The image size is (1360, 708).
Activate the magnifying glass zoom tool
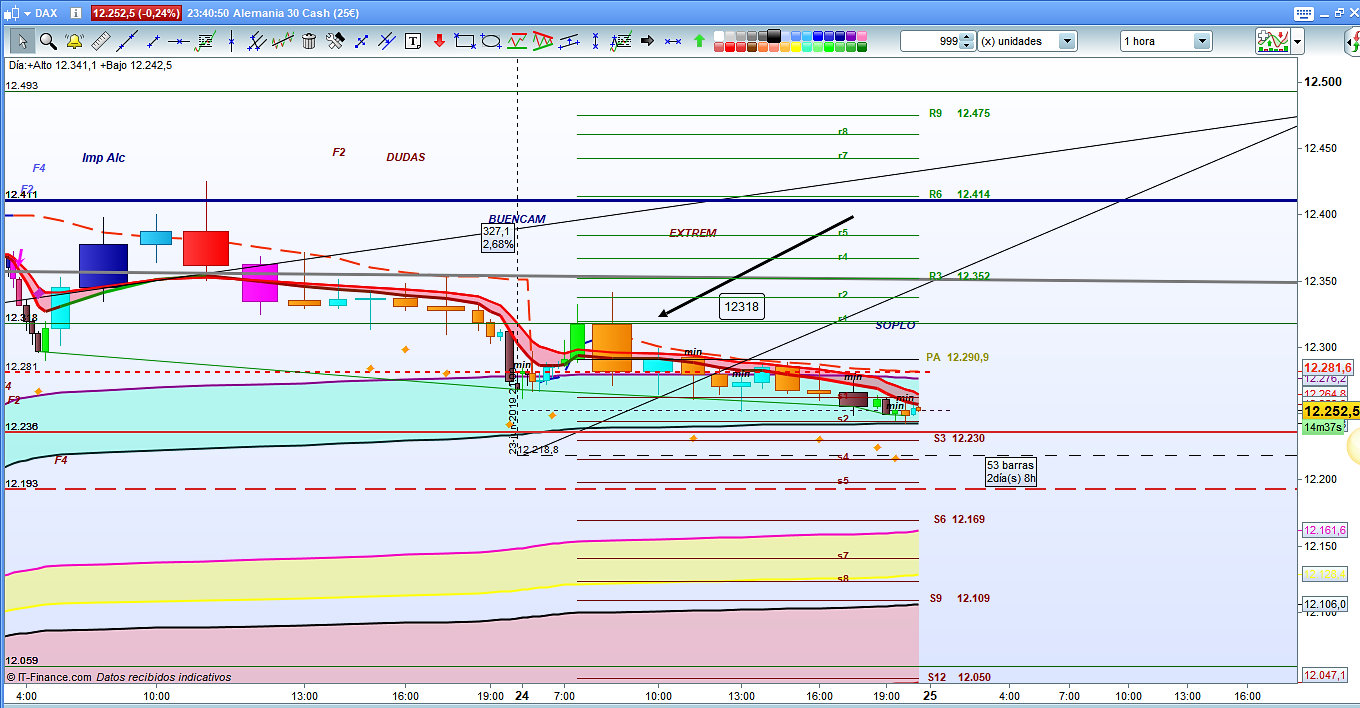pyautogui.click(x=47, y=41)
